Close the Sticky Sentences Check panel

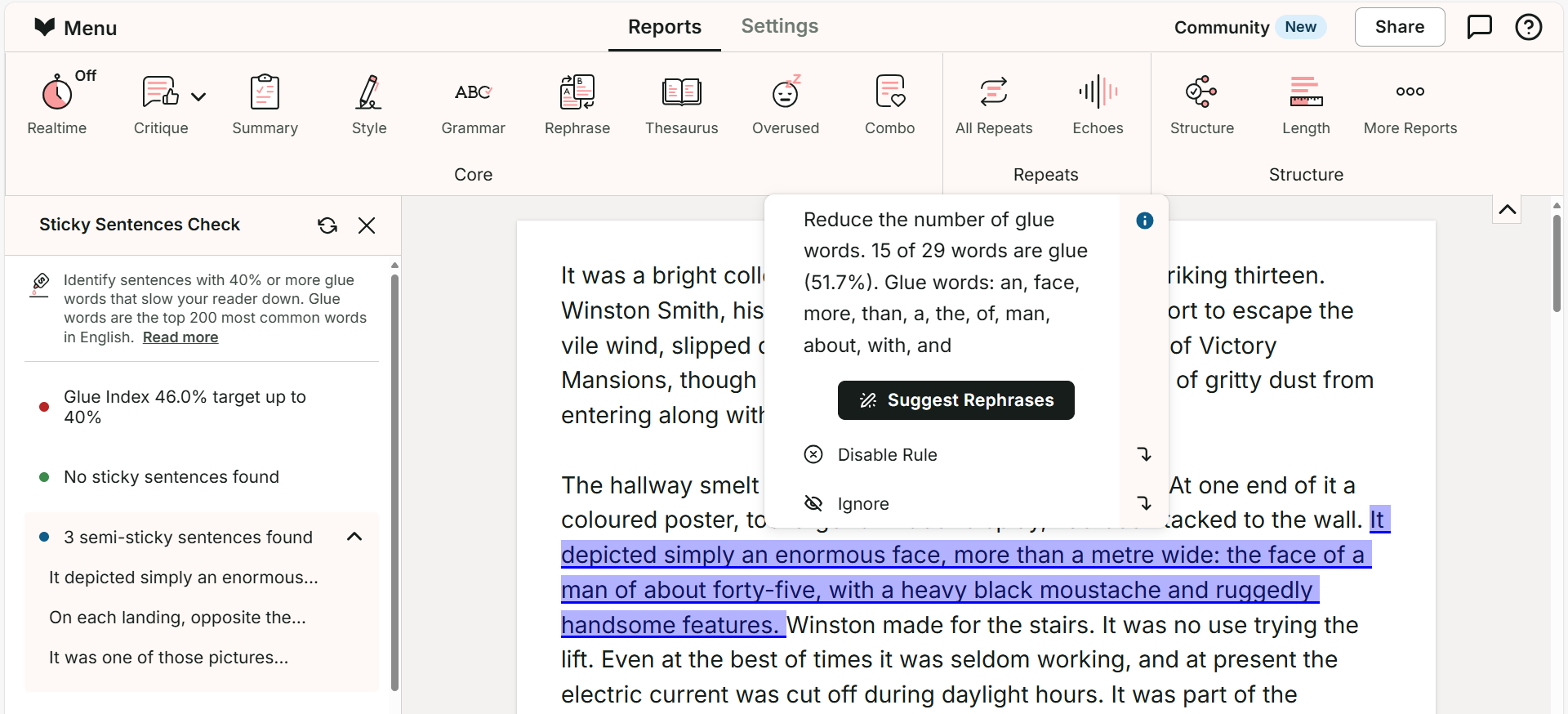(x=367, y=225)
